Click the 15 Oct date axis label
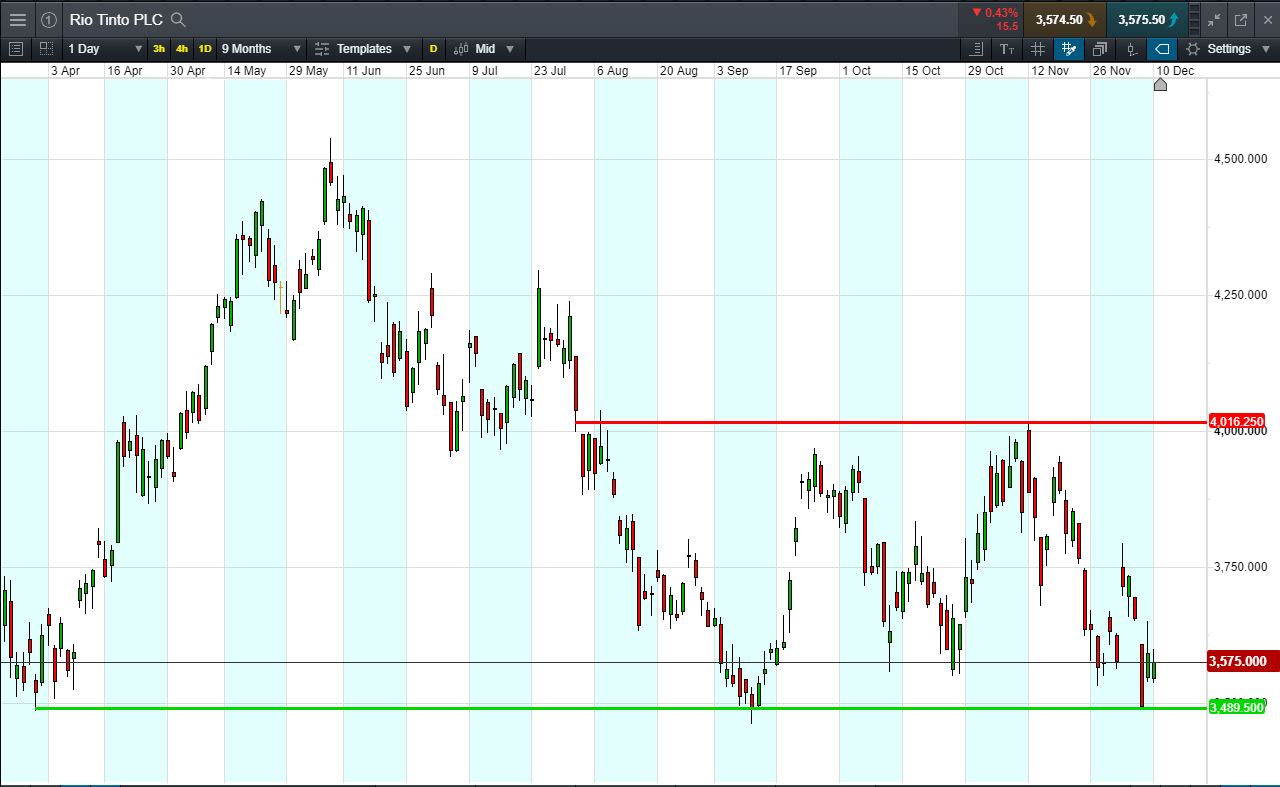This screenshot has width=1280, height=787. coord(923,71)
